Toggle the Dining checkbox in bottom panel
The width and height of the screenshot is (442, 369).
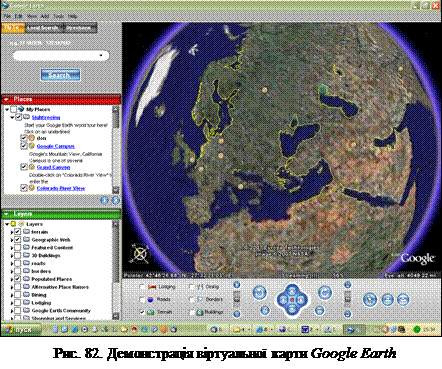[192, 287]
